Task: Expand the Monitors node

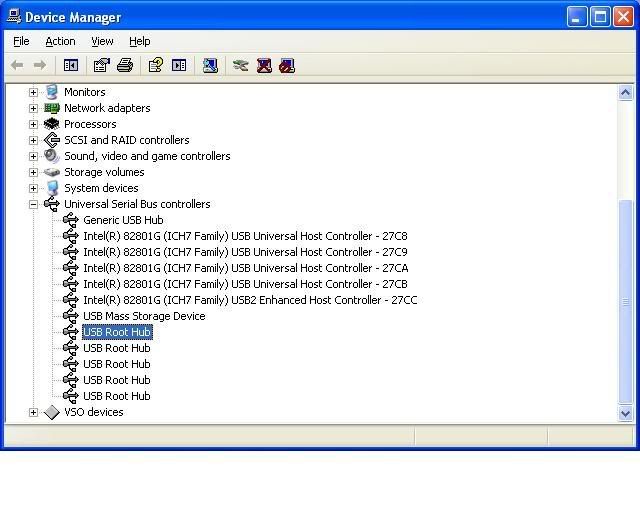Action: click(x=33, y=92)
